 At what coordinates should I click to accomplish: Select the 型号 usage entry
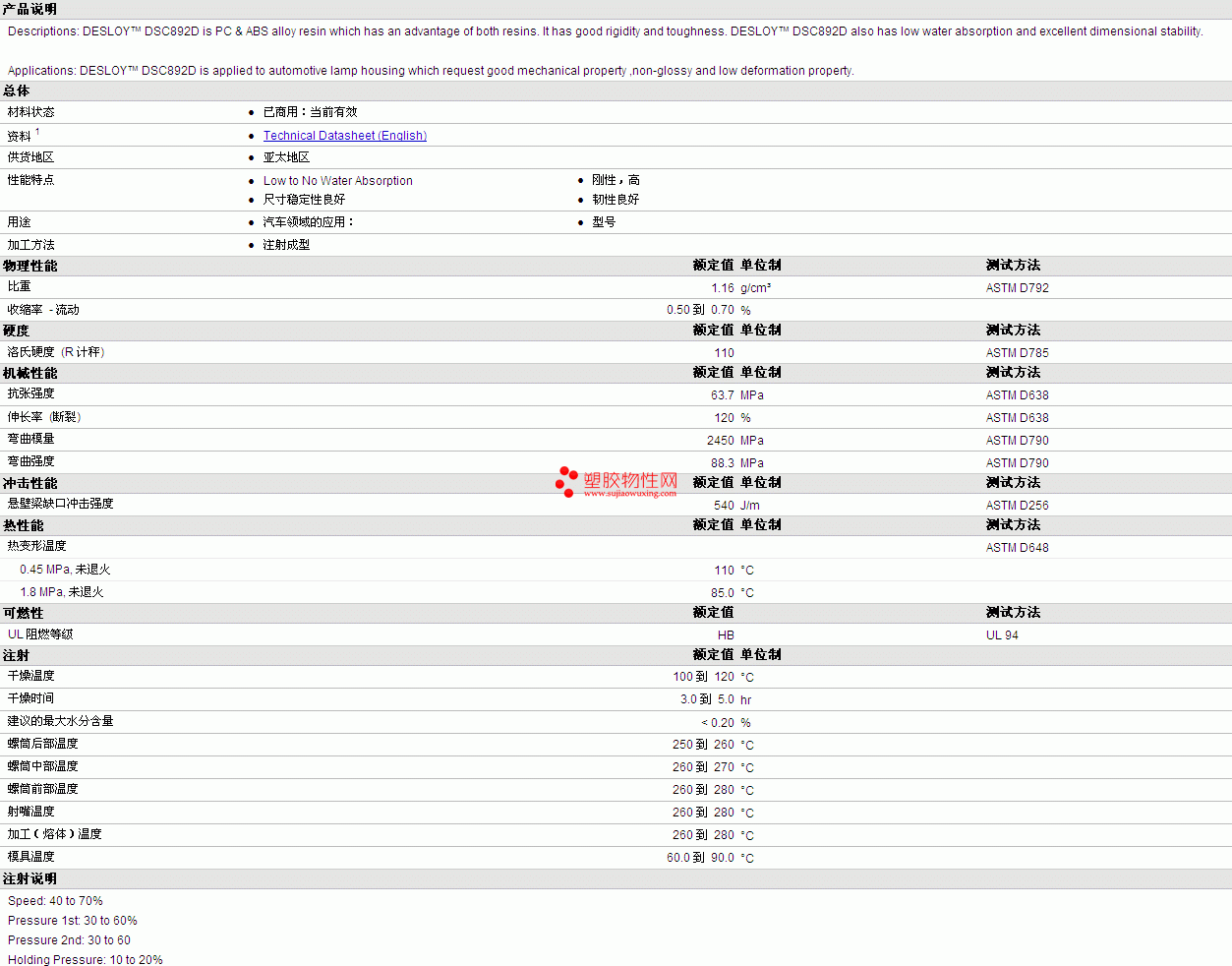[x=604, y=222]
